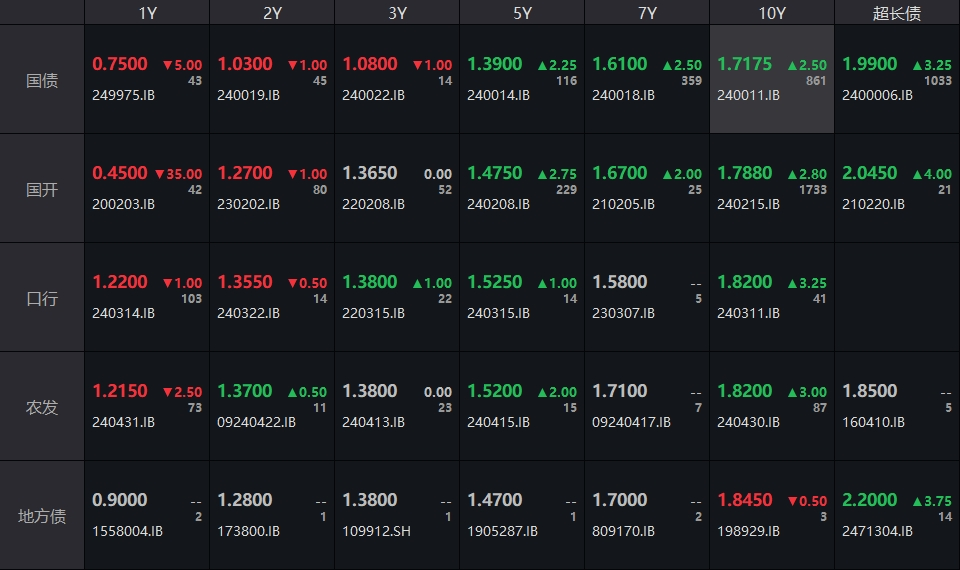This screenshot has width=960, height=570.
Task: Open bond code 2400006.IB
Action: pos(877,96)
